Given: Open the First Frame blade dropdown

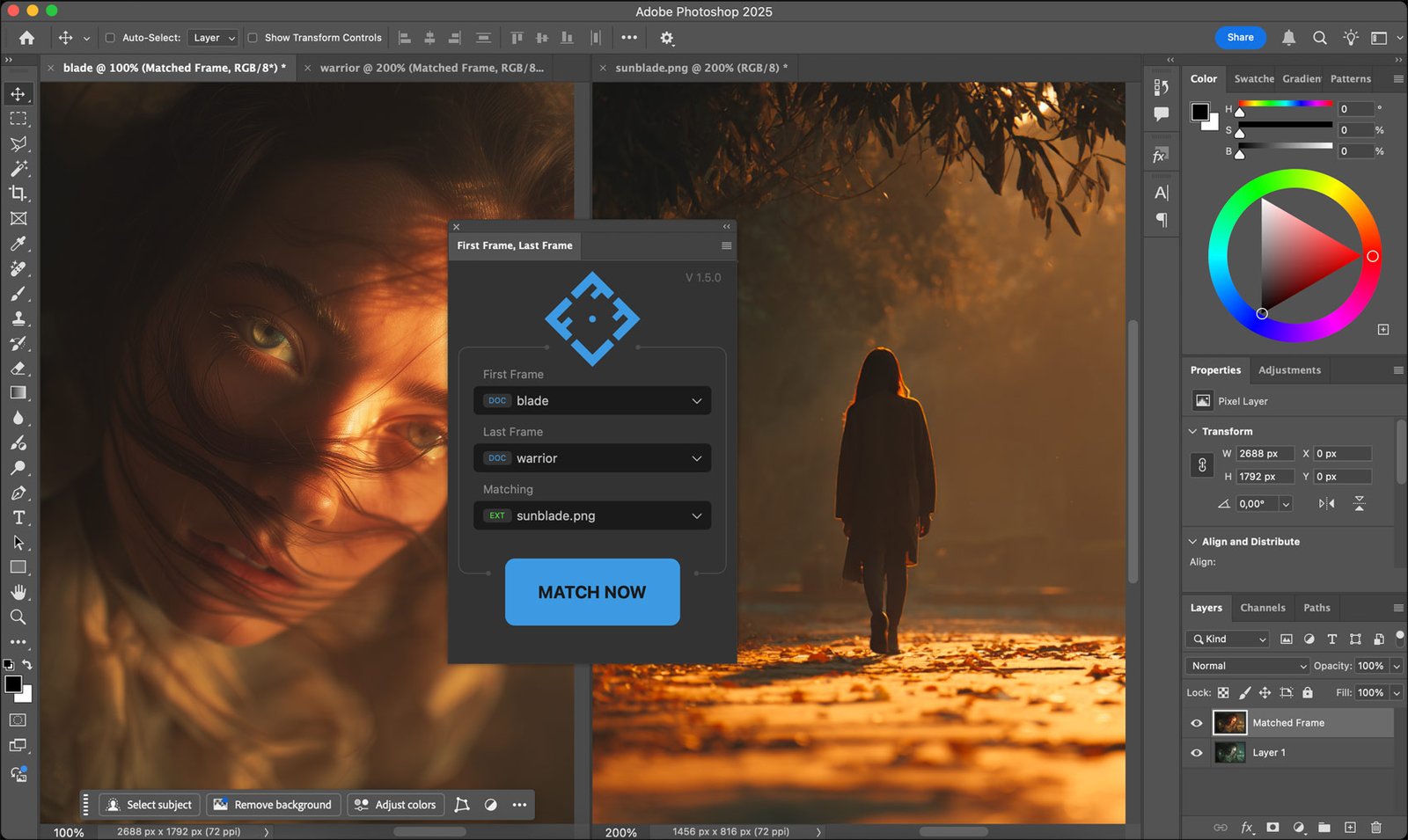Looking at the screenshot, I should coord(592,401).
